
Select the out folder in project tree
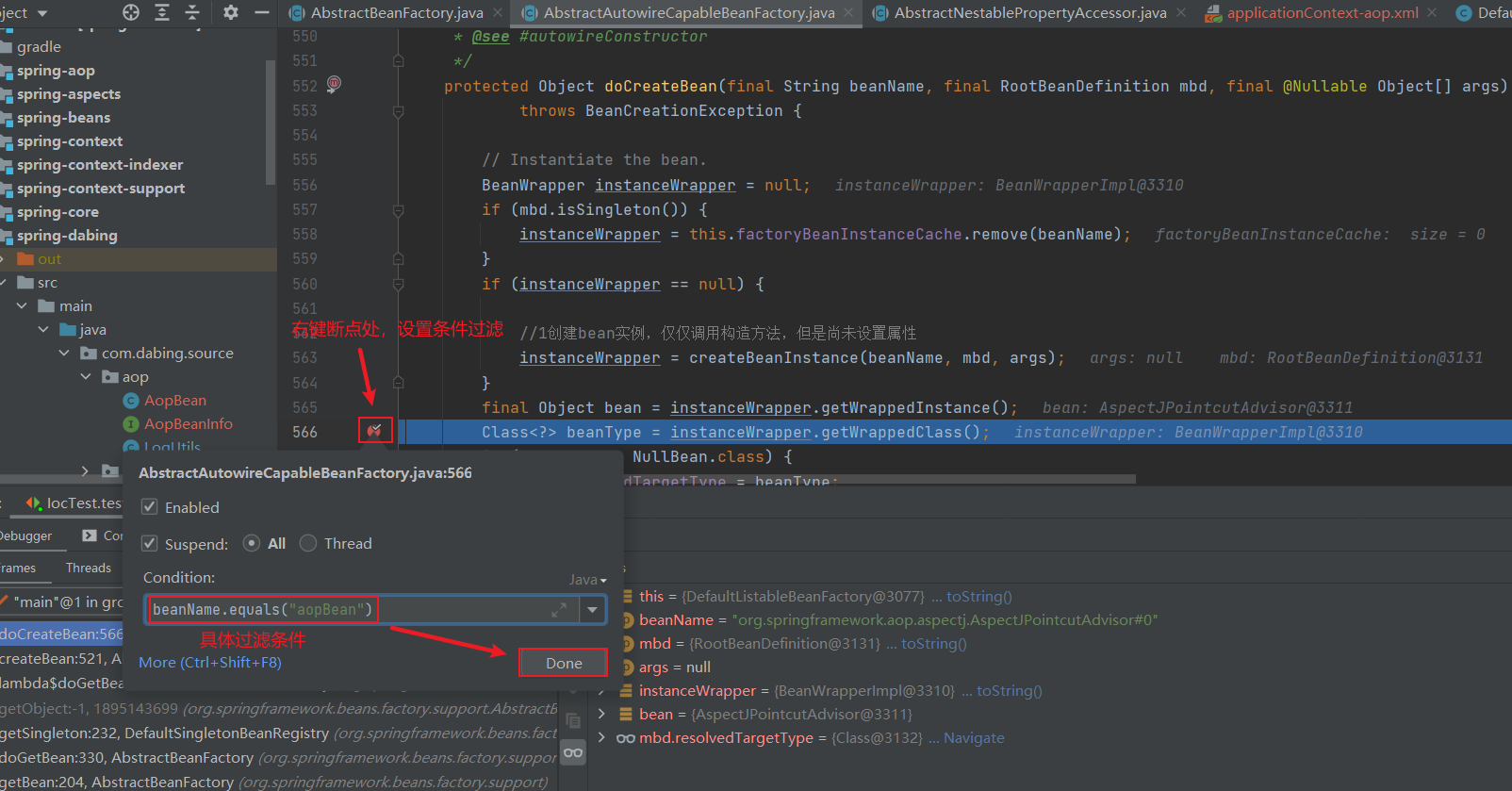(x=49, y=259)
